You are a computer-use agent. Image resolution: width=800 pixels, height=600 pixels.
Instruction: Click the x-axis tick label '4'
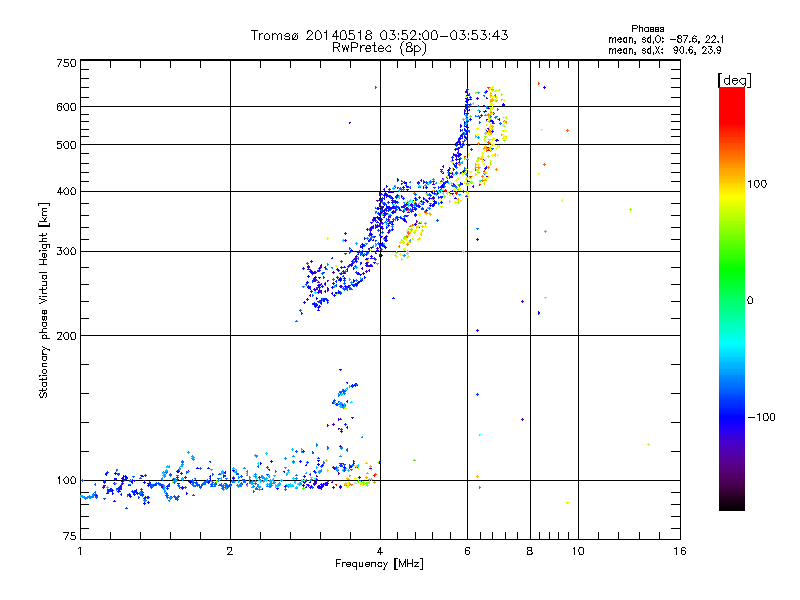[x=380, y=551]
